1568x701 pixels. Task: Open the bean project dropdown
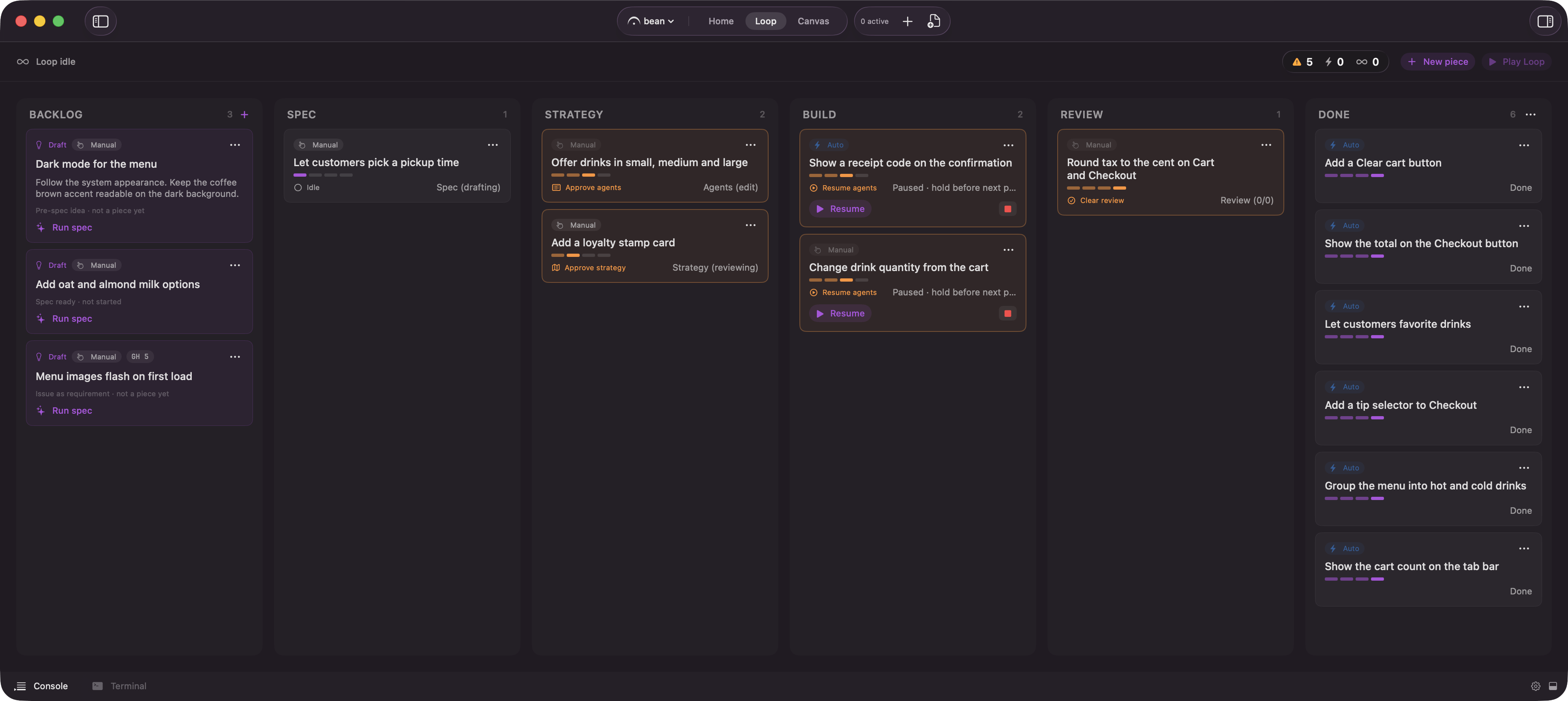(x=651, y=21)
